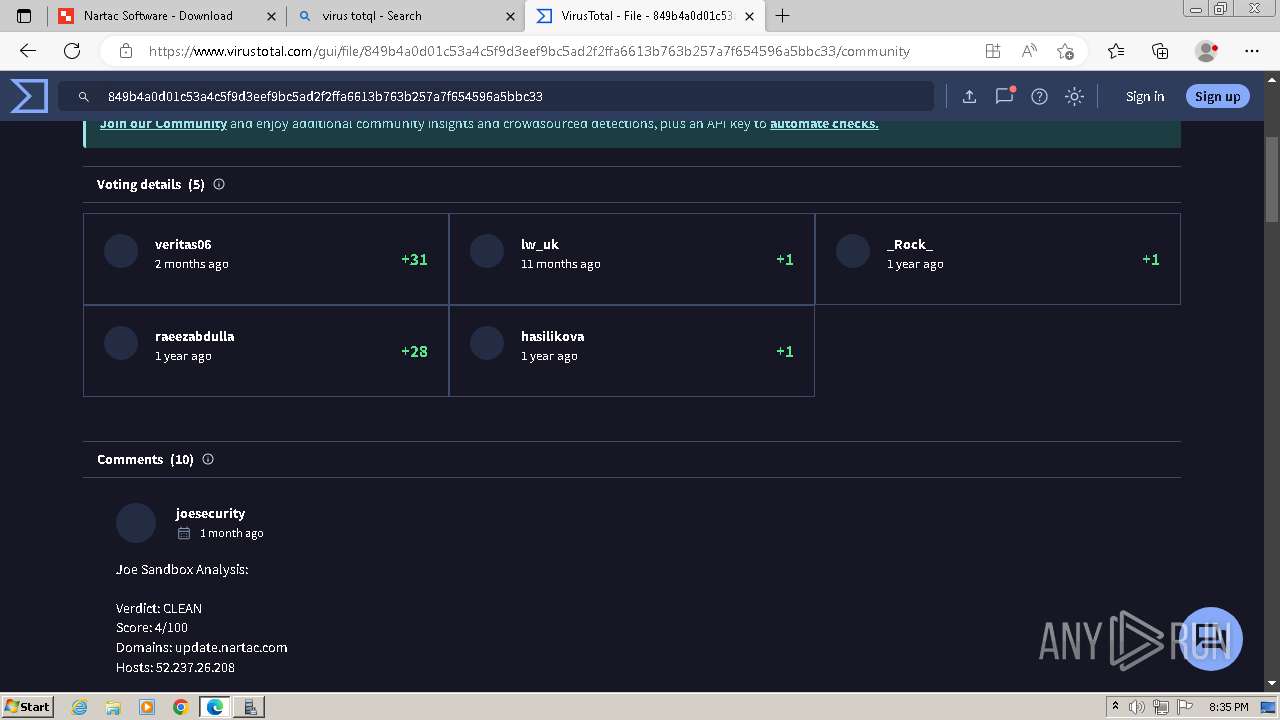Open raeezabdulla voter avatar
This screenshot has width=1280, height=720.
point(121,343)
